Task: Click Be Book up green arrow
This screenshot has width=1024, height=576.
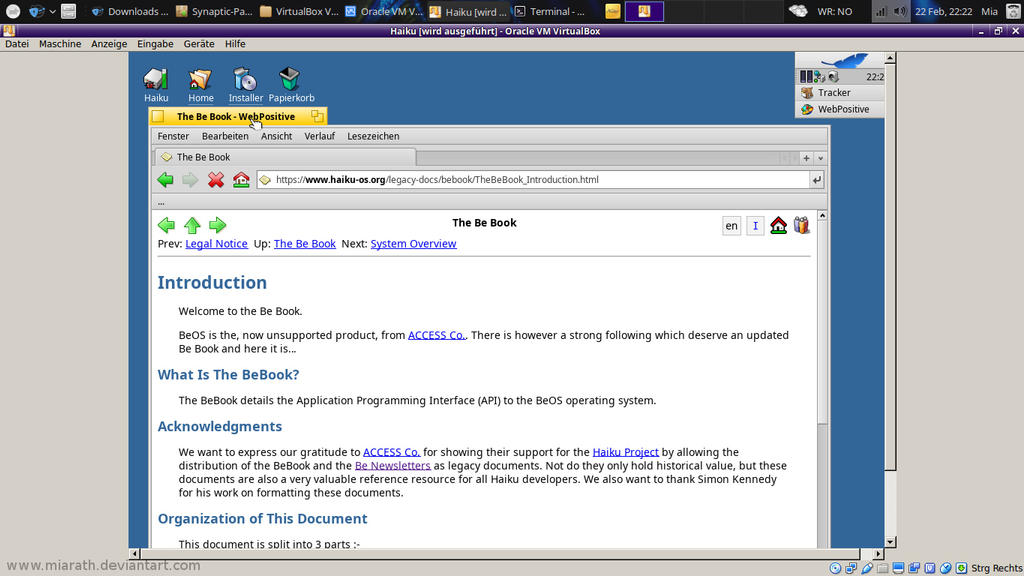Action: pyautogui.click(x=192, y=225)
